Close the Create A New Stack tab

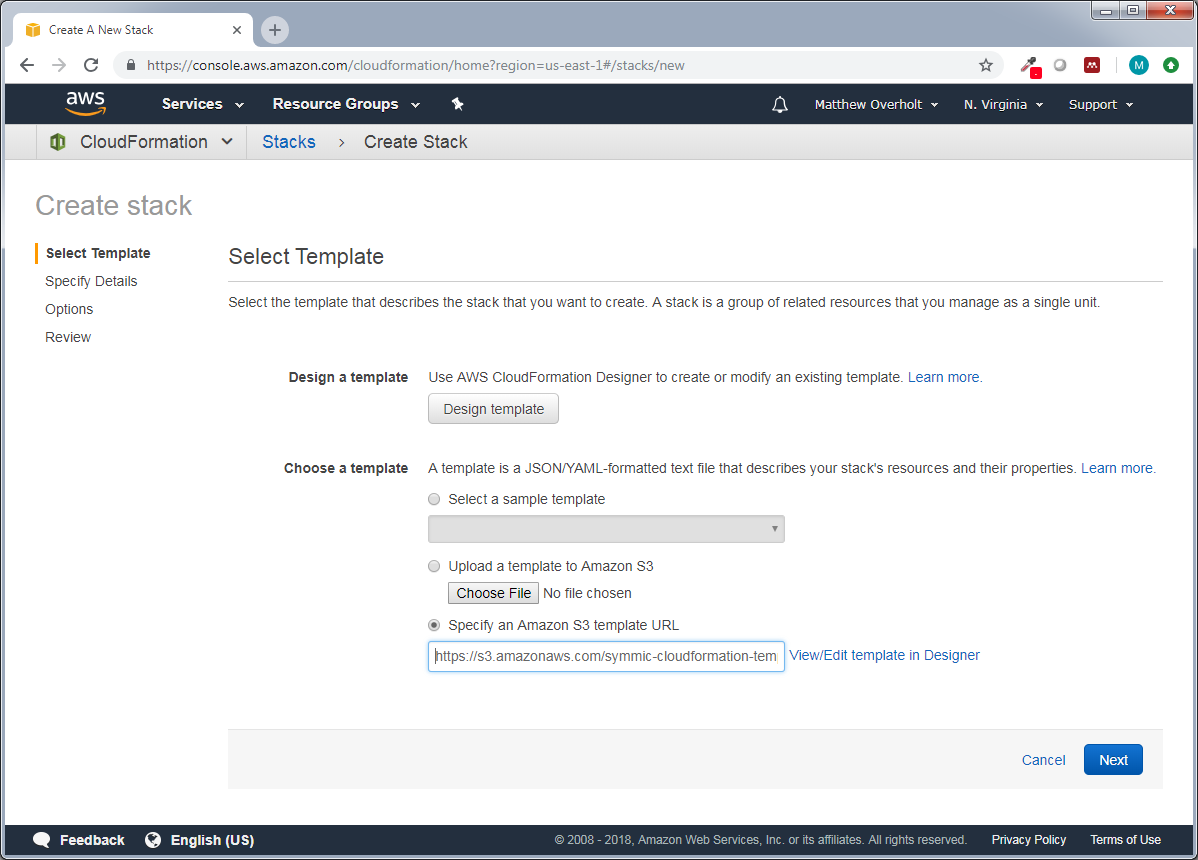pos(237,30)
